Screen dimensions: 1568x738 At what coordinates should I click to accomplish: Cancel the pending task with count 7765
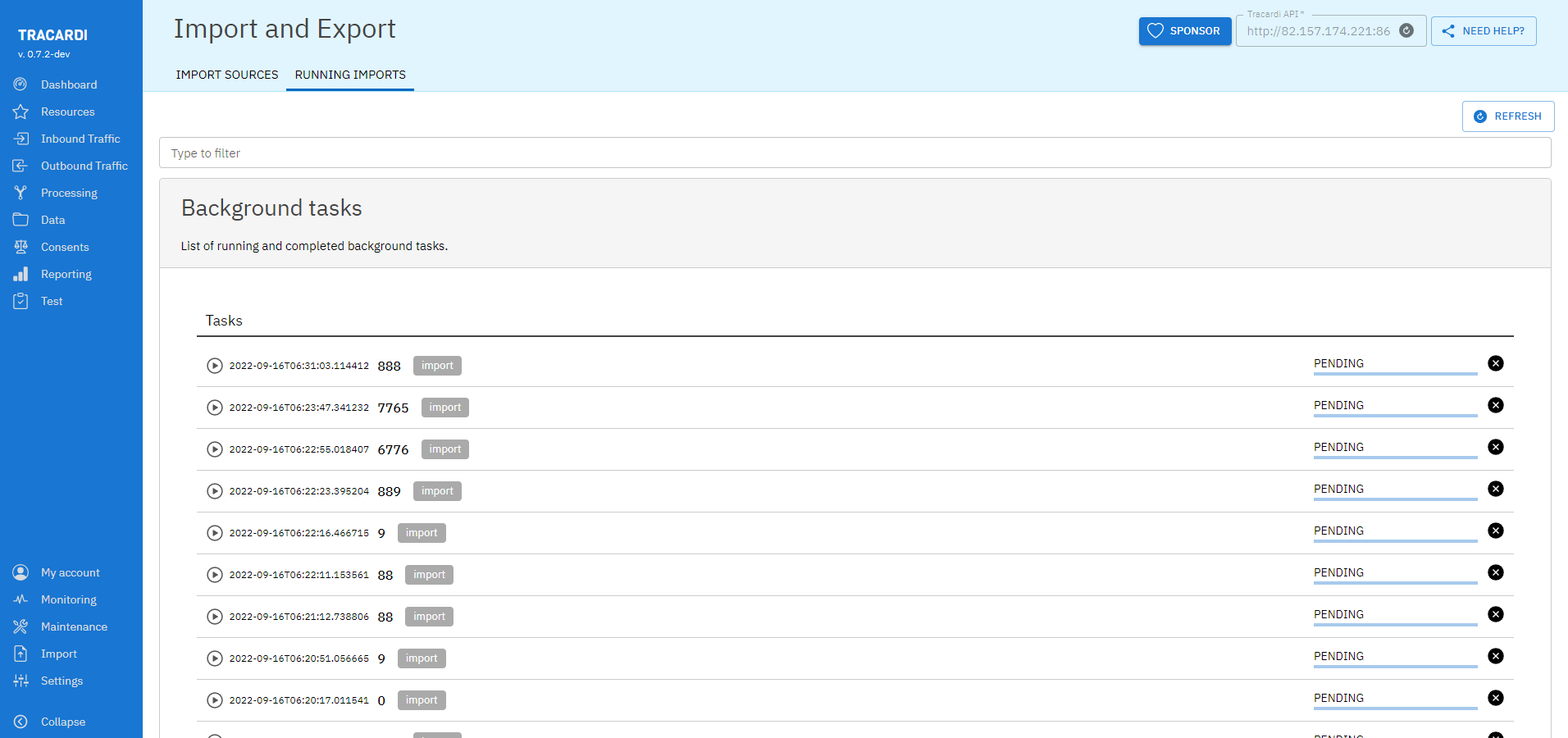1496,405
